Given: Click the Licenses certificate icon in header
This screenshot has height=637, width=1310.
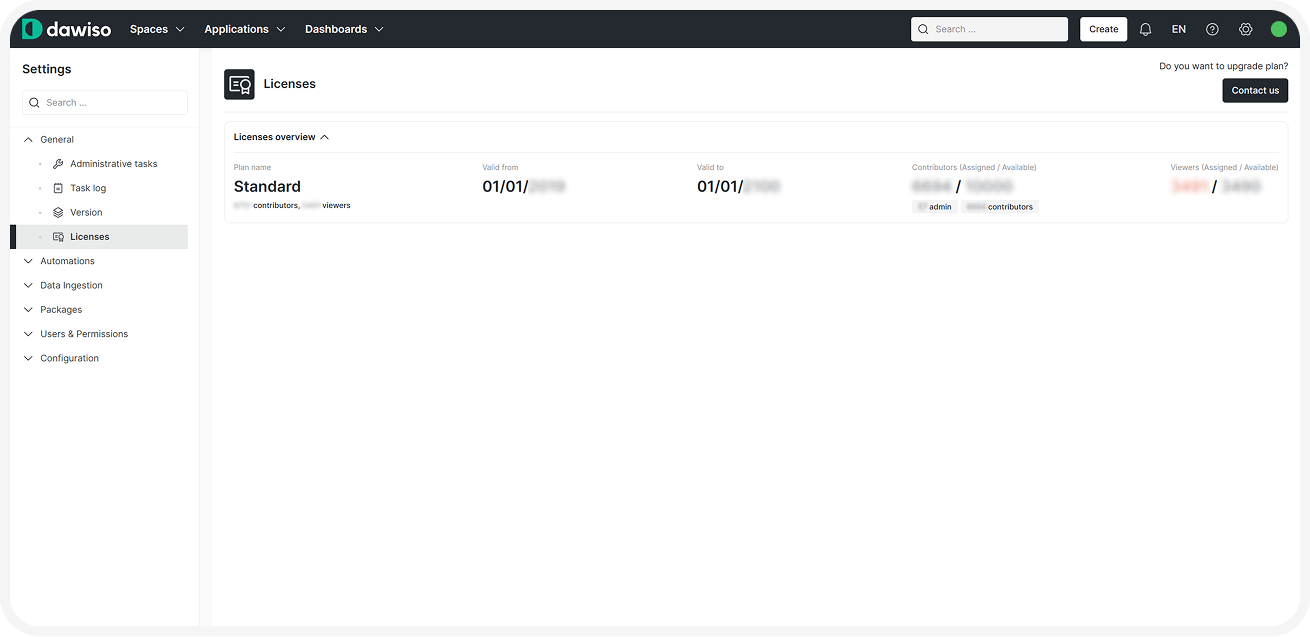Looking at the screenshot, I should [239, 85].
